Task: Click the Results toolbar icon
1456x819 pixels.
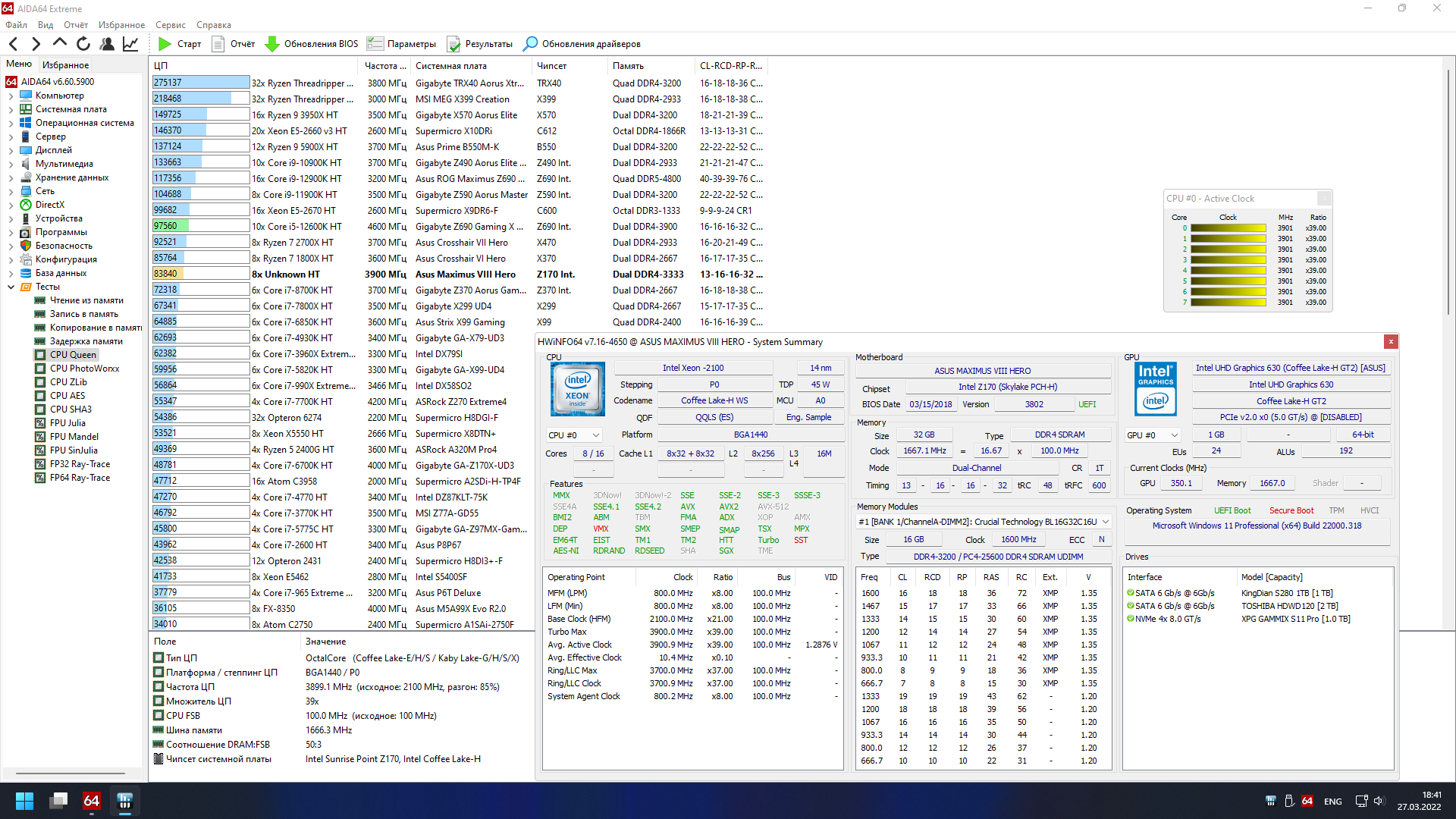Action: 453,44
